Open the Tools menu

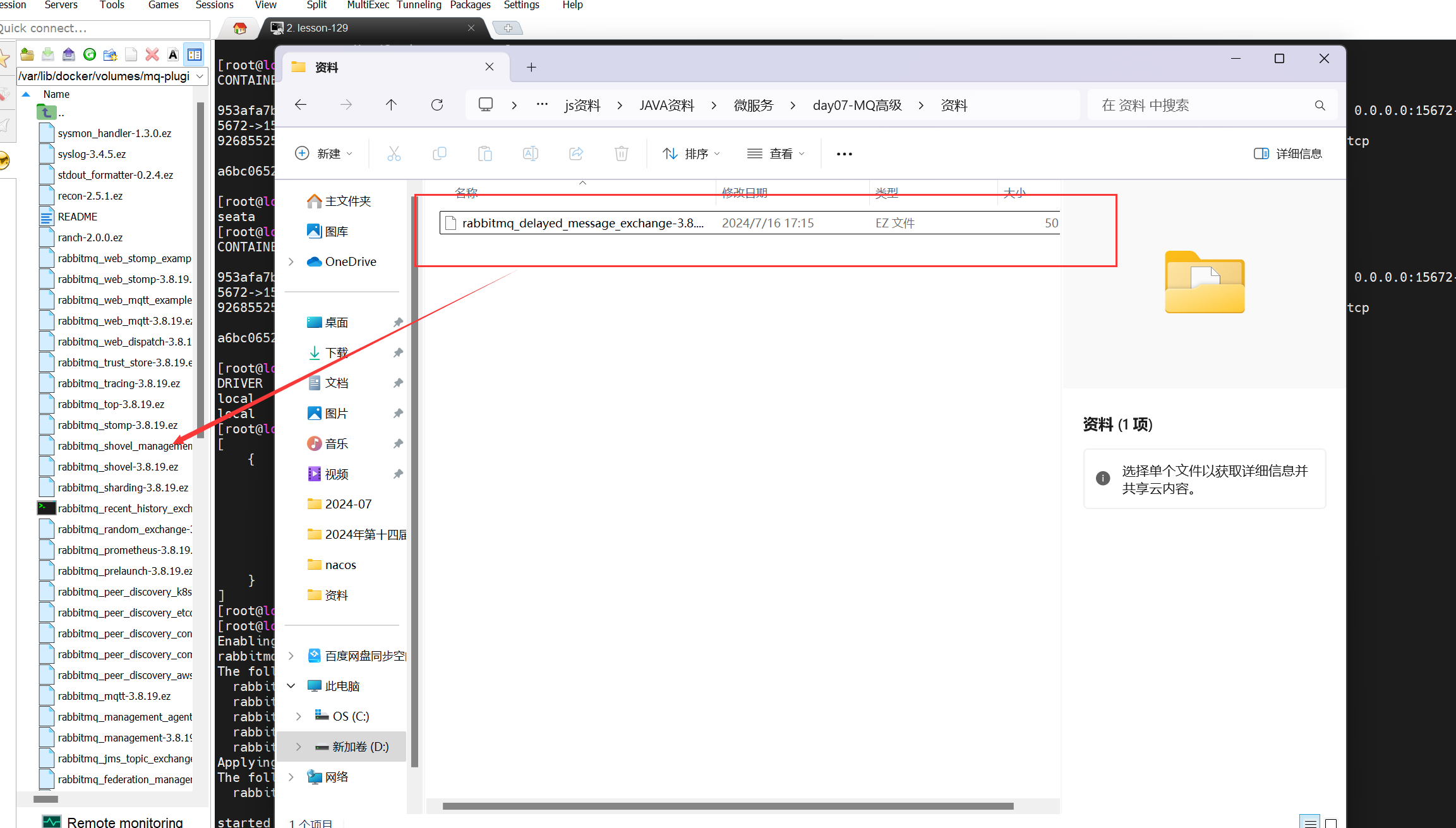[x=112, y=5]
